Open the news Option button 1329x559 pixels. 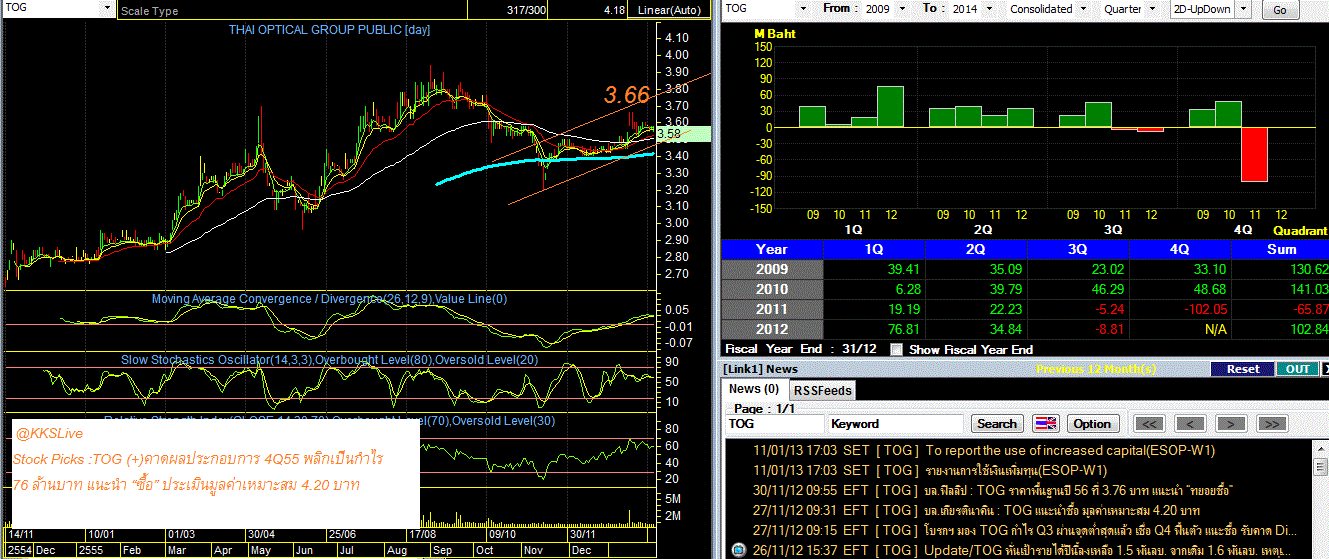(1092, 424)
